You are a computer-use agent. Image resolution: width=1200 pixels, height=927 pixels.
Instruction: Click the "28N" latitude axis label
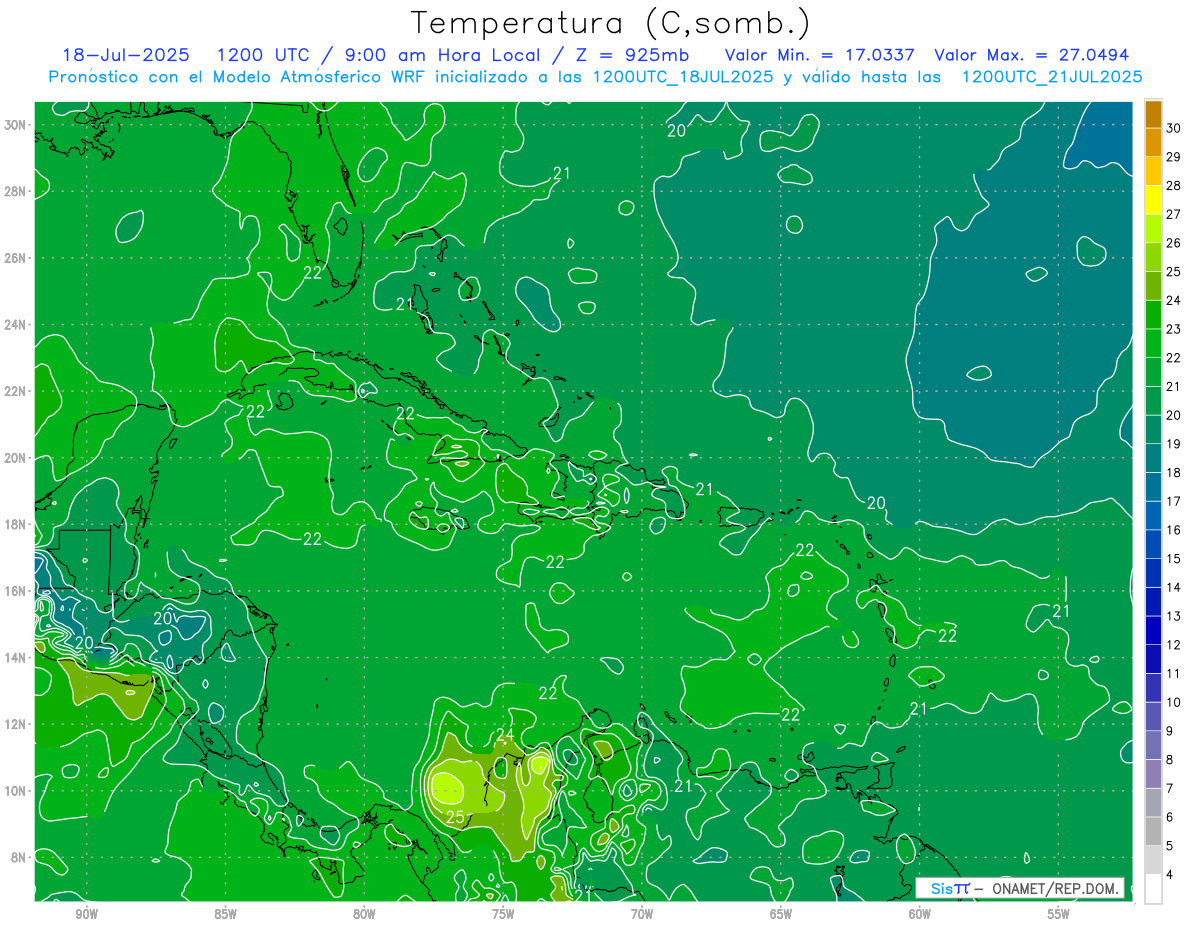[x=15, y=191]
